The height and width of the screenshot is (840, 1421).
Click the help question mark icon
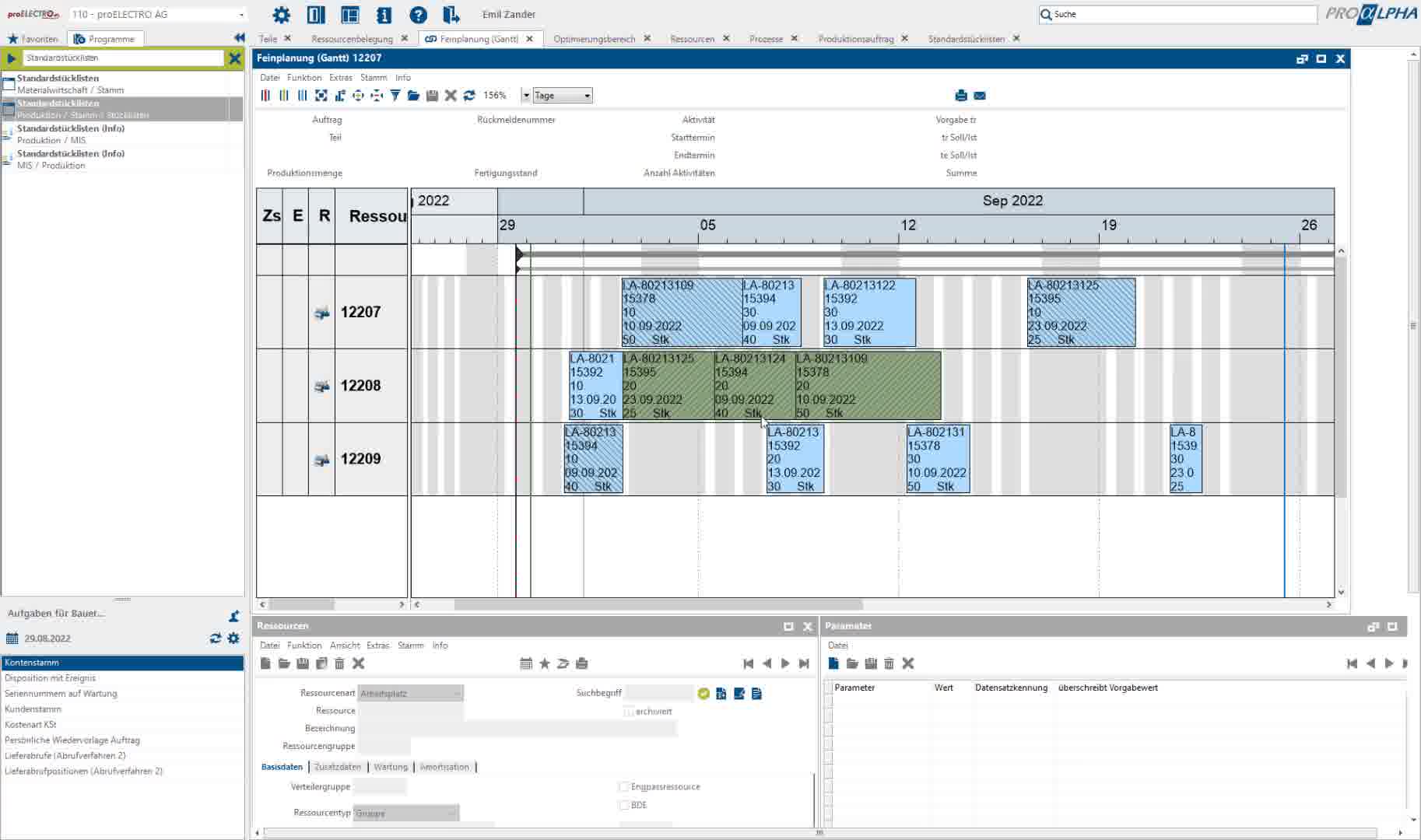point(418,15)
